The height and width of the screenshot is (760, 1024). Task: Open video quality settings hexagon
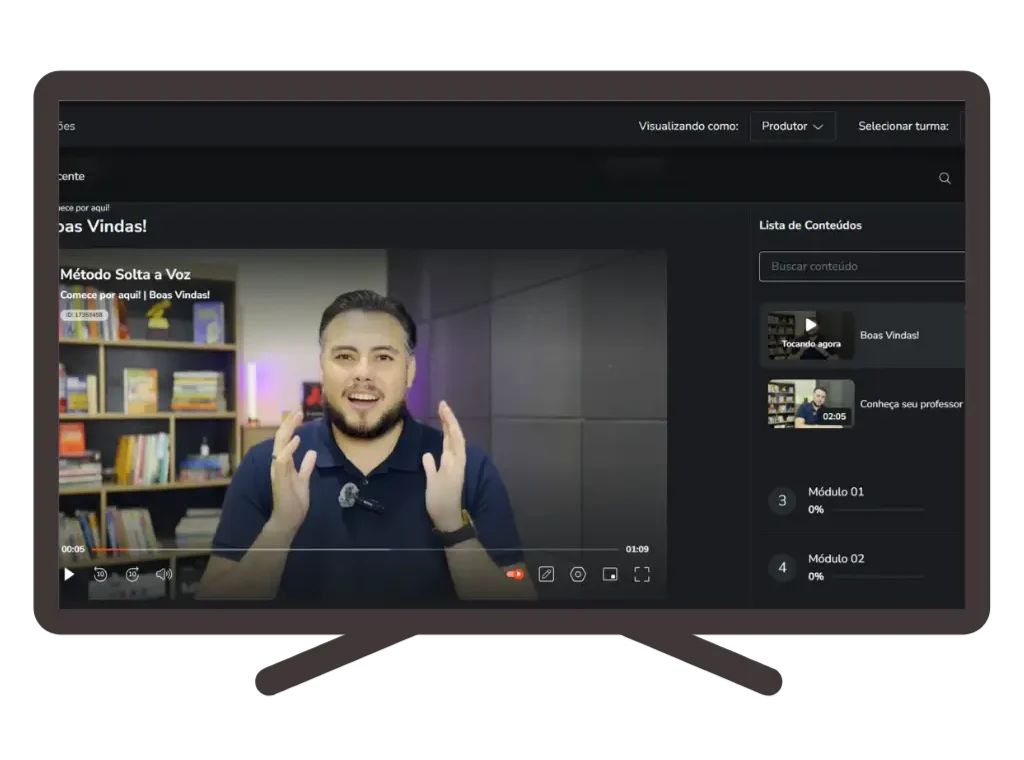click(578, 574)
